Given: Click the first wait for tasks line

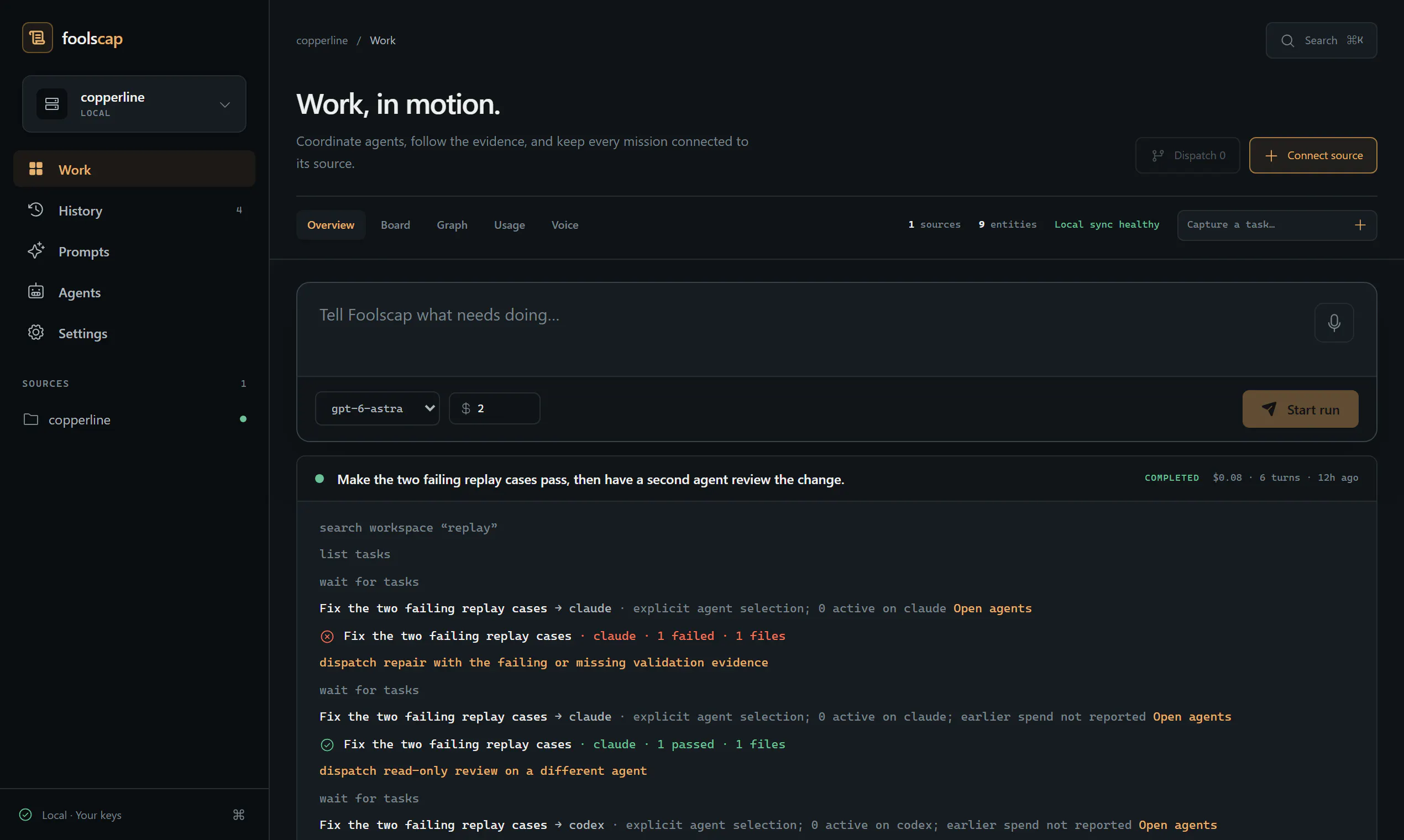Looking at the screenshot, I should (x=369, y=582).
